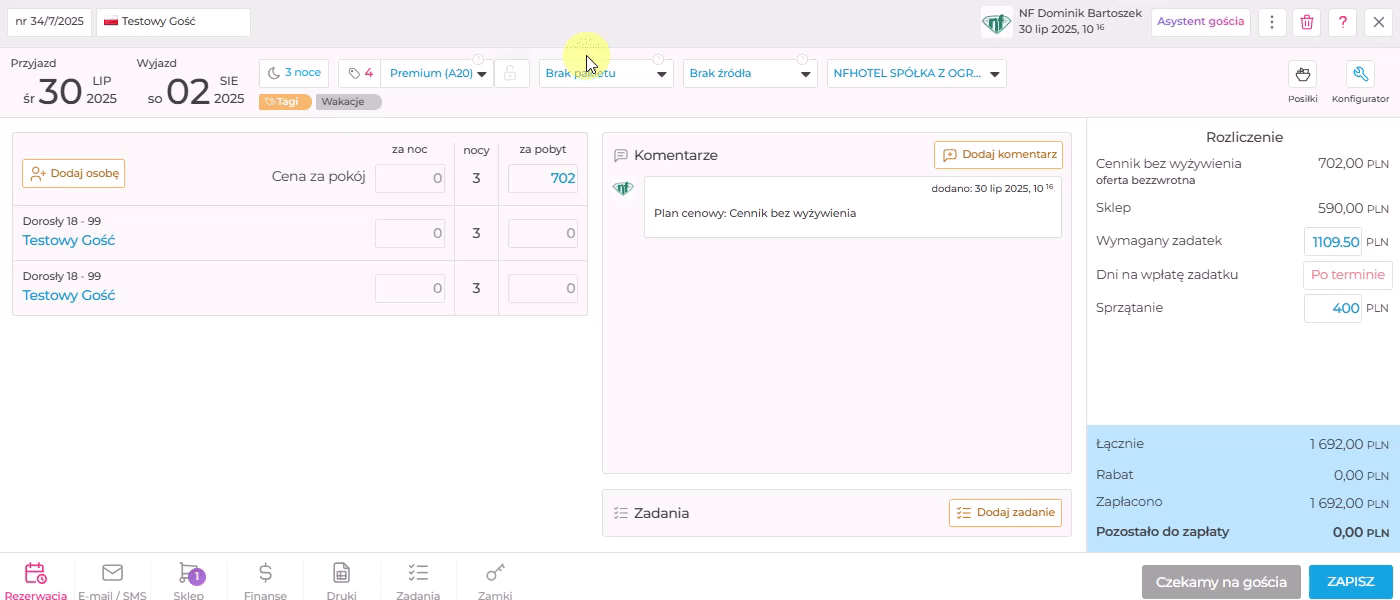This screenshot has height=600, width=1400.
Task: Open the three-dot more options menu
Action: 1272,22
